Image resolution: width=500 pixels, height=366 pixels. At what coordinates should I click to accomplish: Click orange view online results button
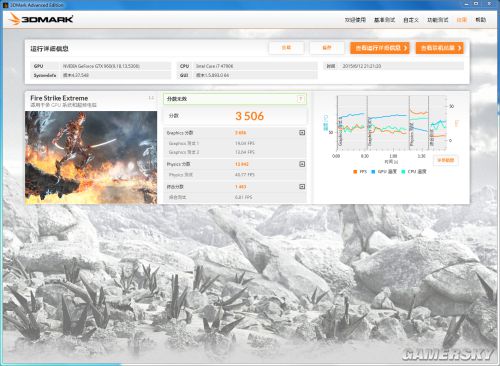tap(440, 48)
